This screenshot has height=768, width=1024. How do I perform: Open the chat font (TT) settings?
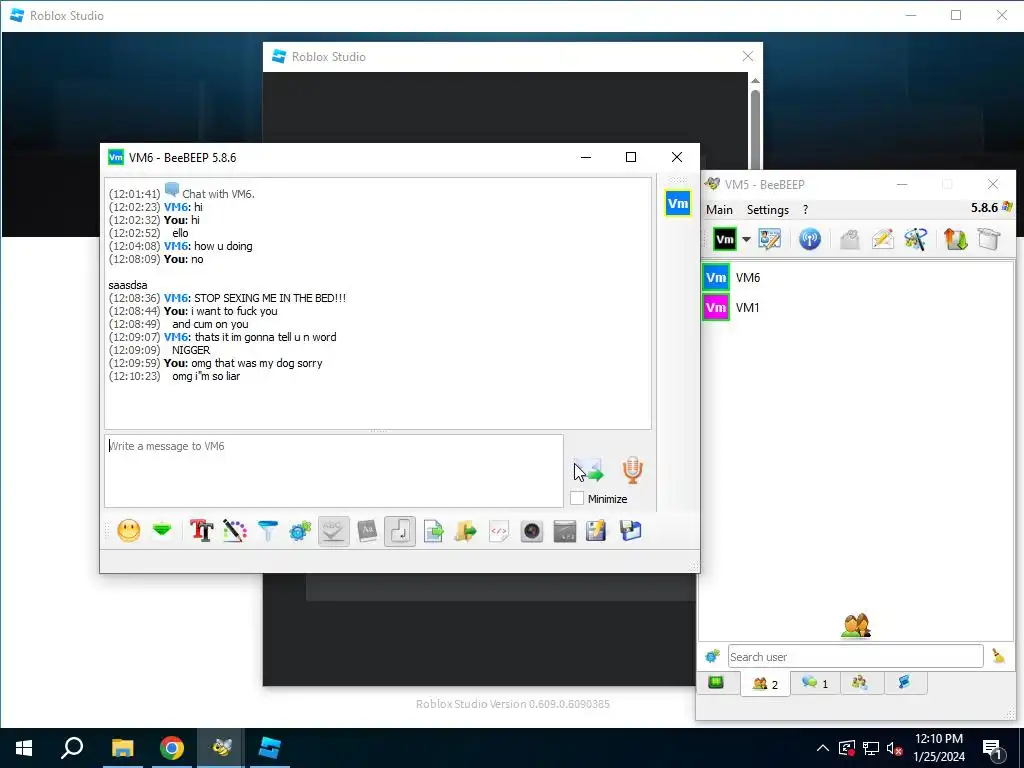pos(201,530)
